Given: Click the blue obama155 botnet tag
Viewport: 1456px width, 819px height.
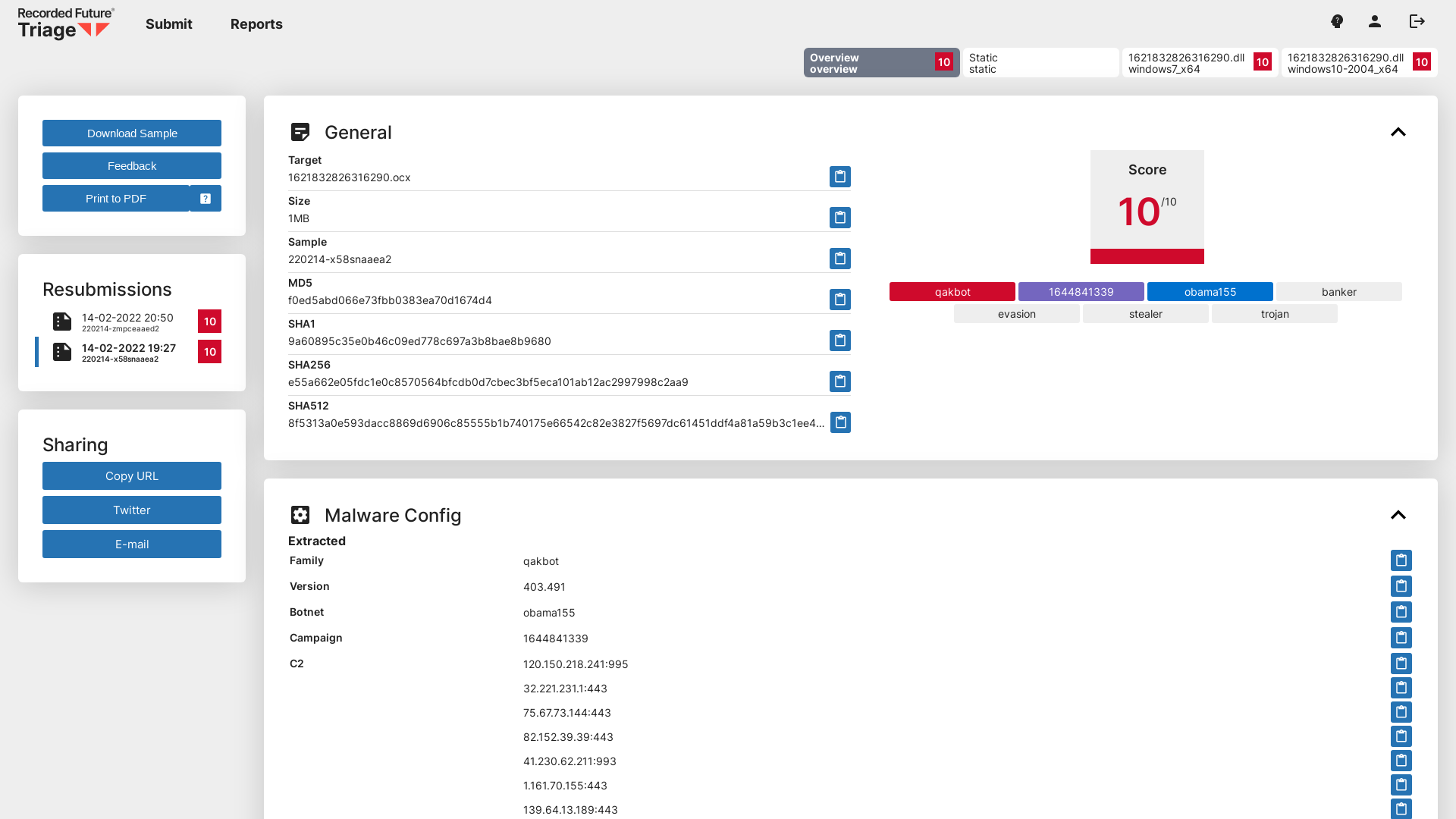Looking at the screenshot, I should click(1210, 292).
